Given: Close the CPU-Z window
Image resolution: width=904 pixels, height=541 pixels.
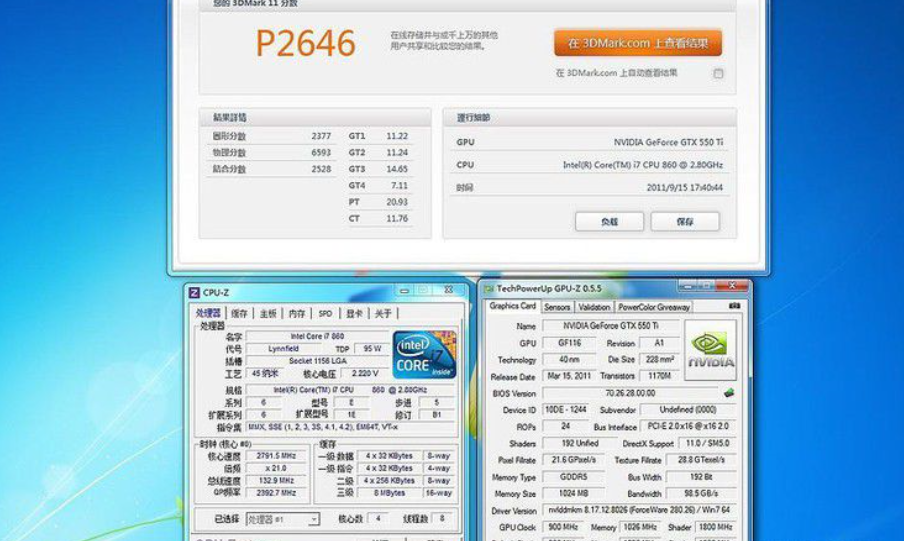Looking at the screenshot, I should point(448,290).
